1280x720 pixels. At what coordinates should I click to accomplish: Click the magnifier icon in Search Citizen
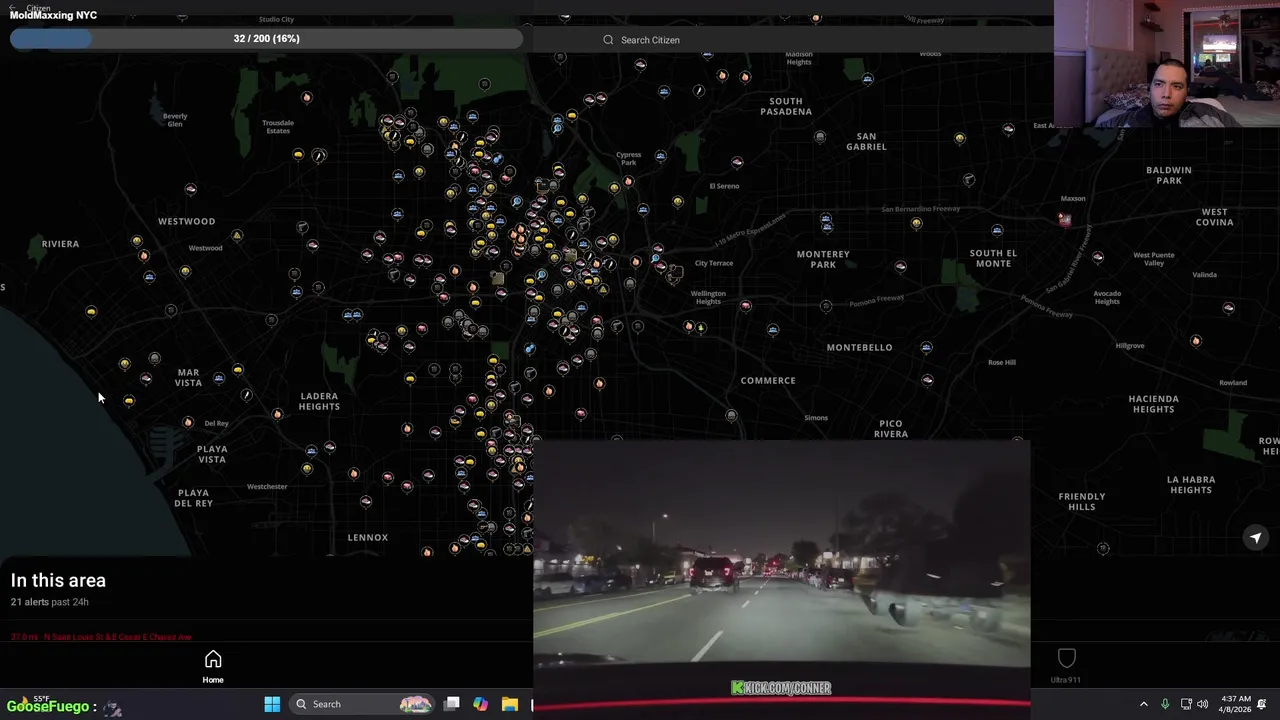[608, 40]
